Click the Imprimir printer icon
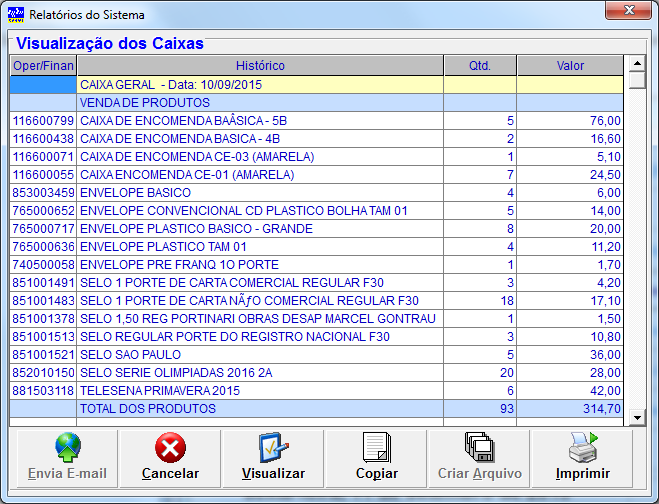Screen dimensions: 659x504 pyautogui.click(x=583, y=447)
